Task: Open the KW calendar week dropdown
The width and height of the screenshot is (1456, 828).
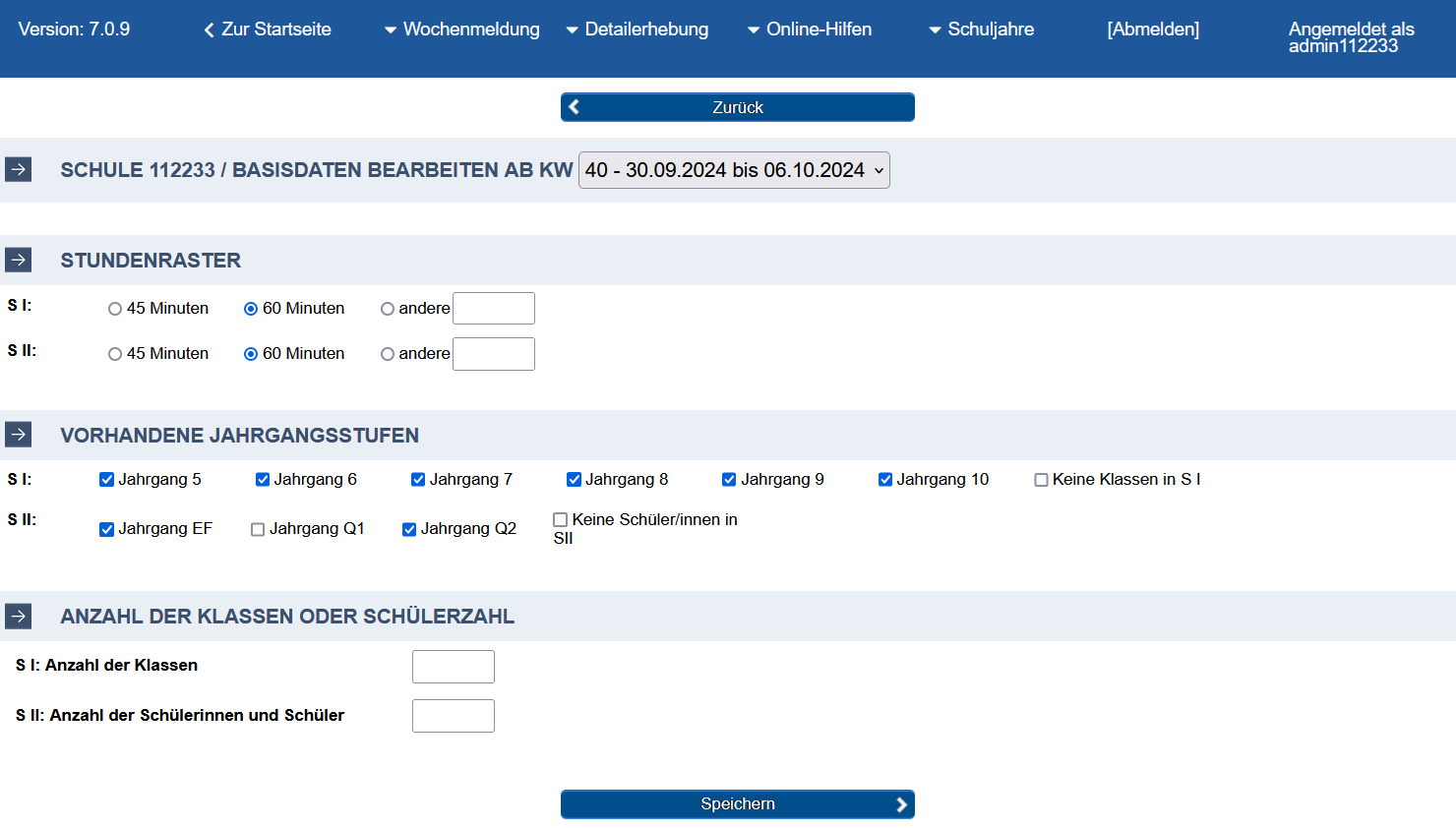Action: (734, 170)
